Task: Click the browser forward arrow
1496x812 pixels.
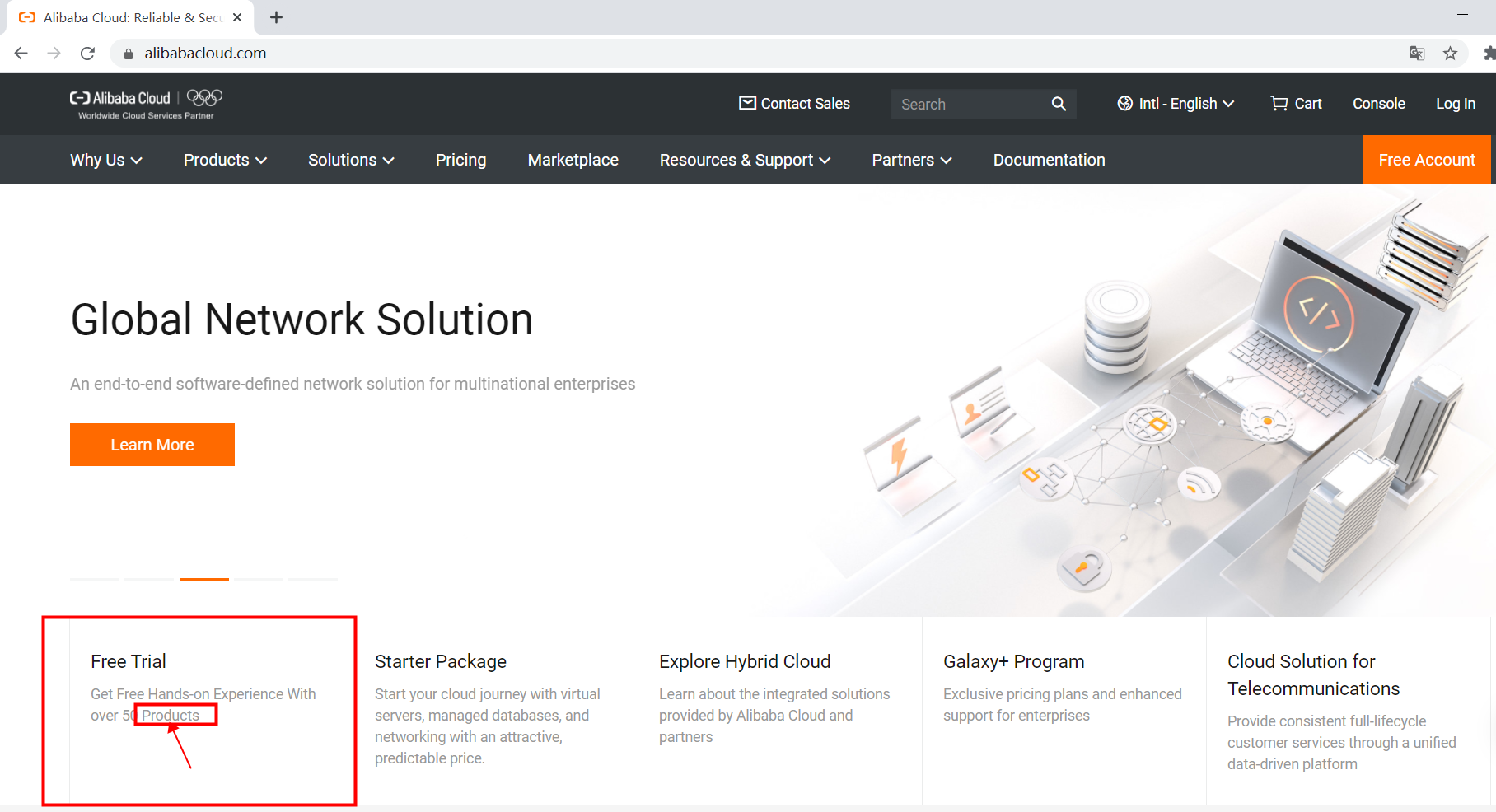Action: (54, 54)
